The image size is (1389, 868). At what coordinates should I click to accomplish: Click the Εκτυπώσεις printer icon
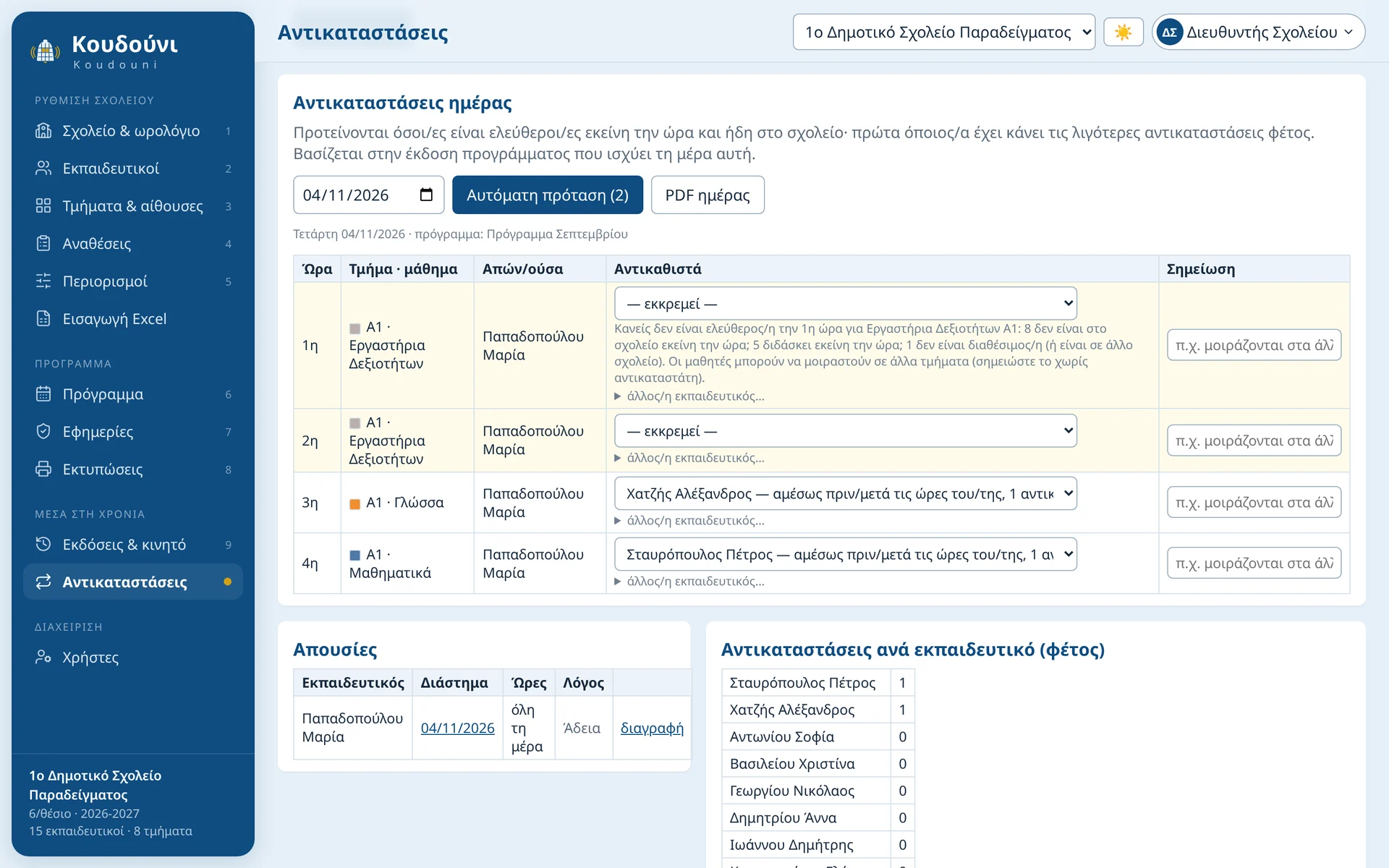[43, 469]
